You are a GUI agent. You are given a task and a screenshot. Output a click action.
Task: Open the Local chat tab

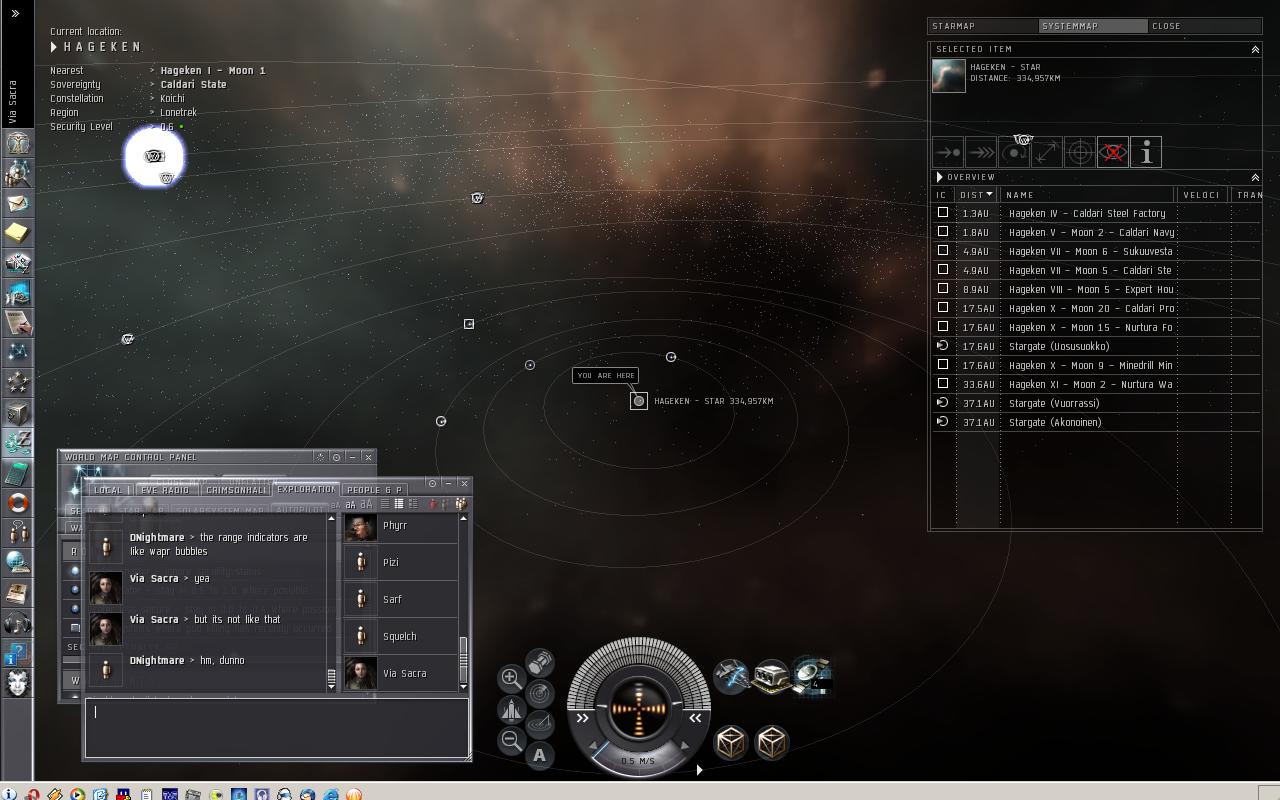point(109,490)
